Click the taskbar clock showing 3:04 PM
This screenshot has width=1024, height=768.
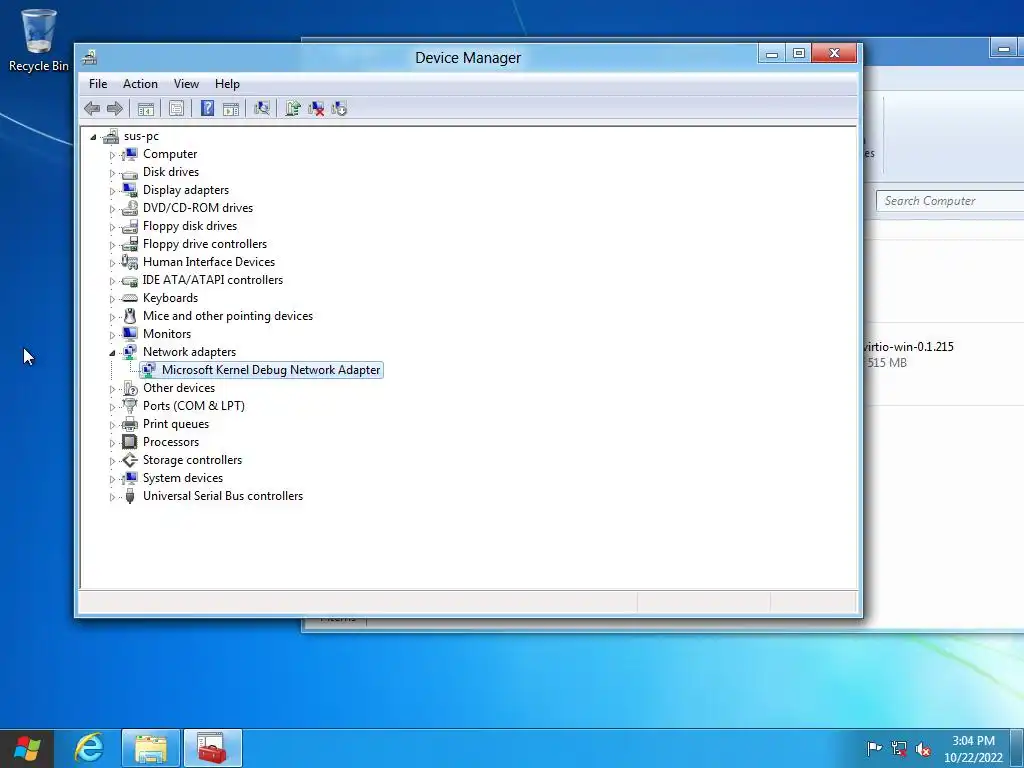[x=973, y=748]
